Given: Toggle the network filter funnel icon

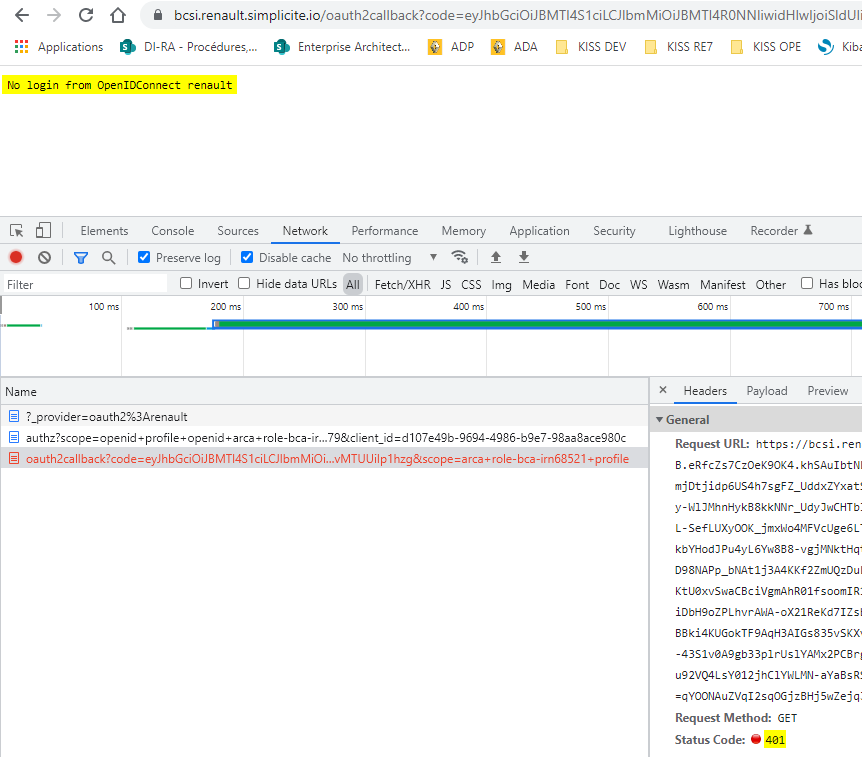Looking at the screenshot, I should point(81,257).
